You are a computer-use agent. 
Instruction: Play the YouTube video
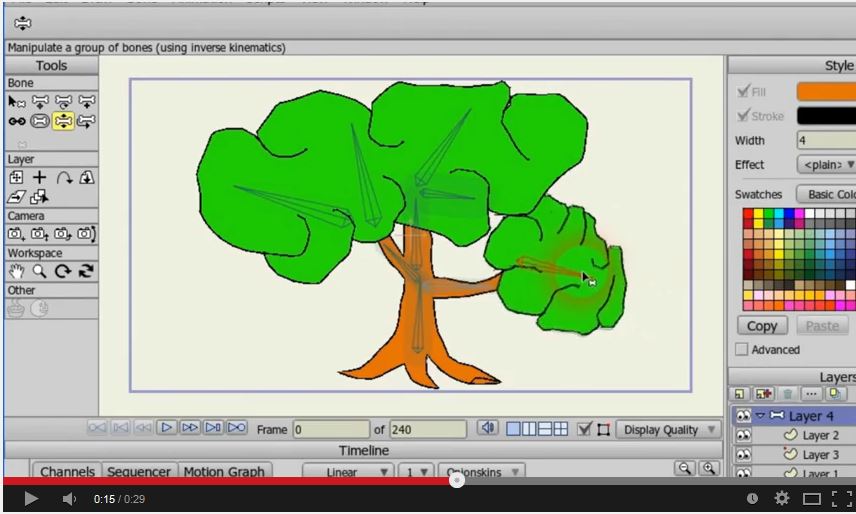click(31, 498)
